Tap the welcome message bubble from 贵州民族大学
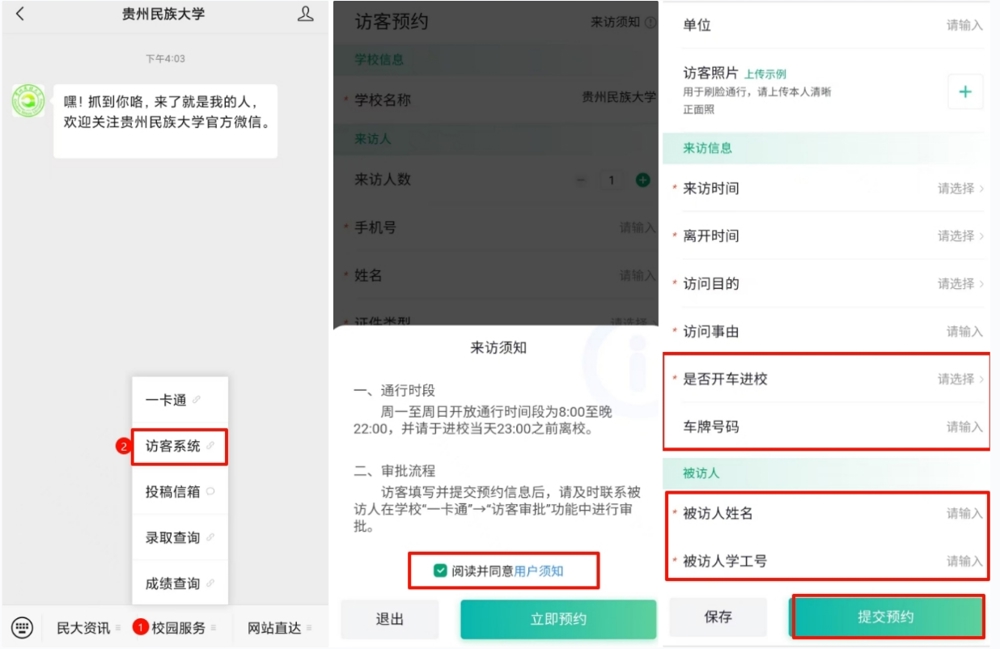 (166, 121)
